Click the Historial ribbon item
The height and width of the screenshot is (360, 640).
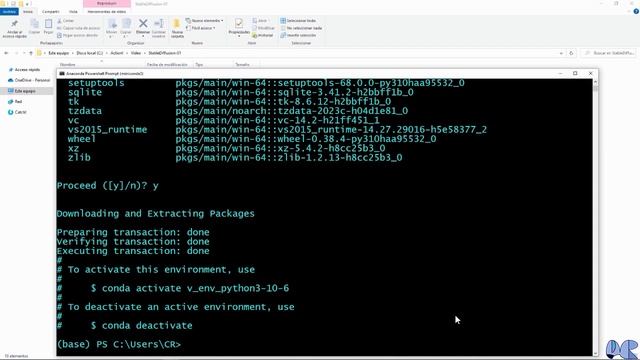262,36
